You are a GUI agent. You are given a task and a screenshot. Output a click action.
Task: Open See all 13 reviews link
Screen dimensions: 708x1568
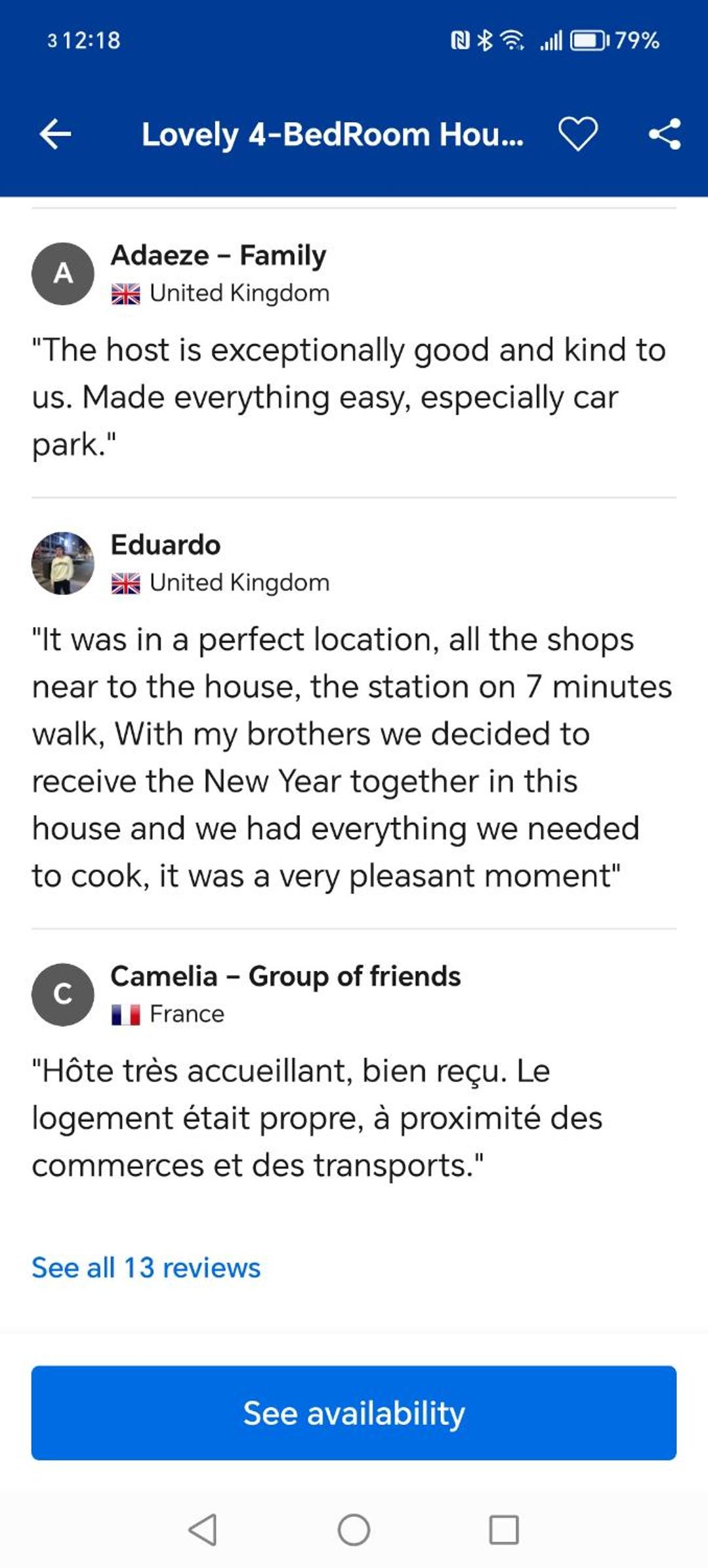click(146, 1267)
